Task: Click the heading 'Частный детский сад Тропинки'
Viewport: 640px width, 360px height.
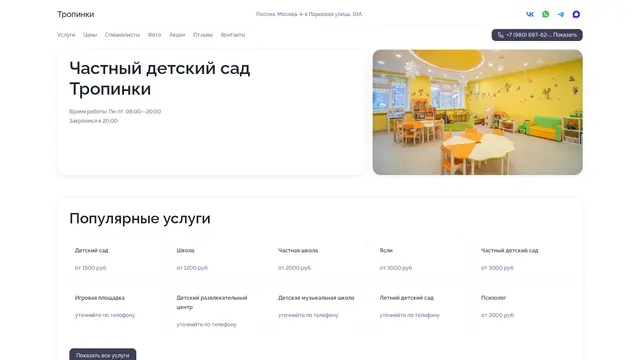Action: click(x=160, y=78)
